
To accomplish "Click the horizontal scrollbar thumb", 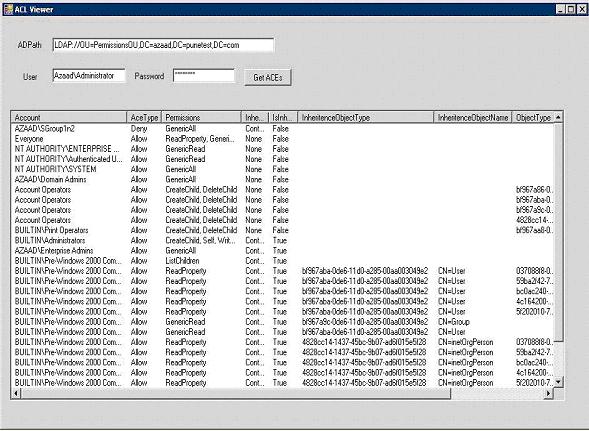I will 236,393.
